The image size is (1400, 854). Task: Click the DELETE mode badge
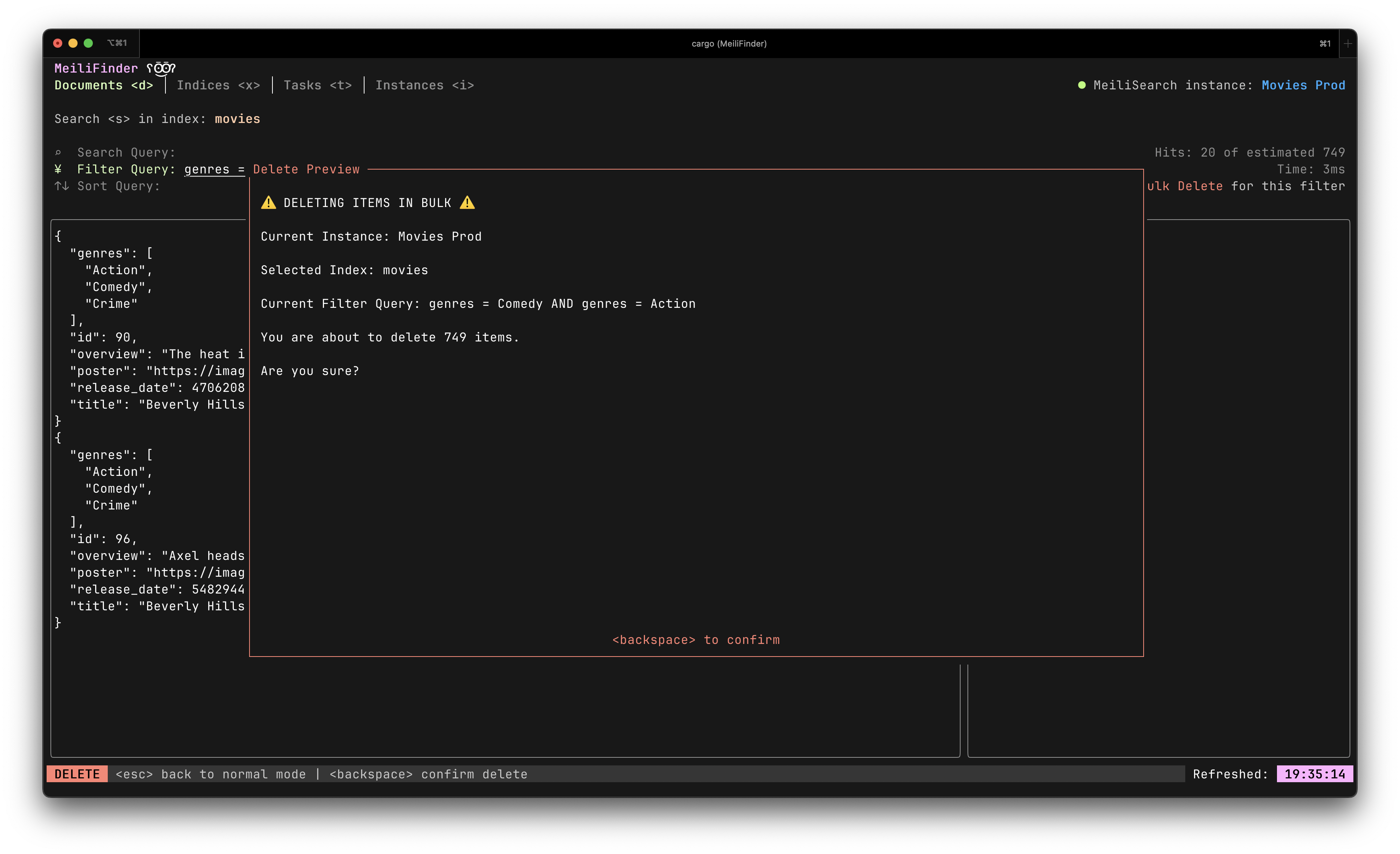[77, 775]
